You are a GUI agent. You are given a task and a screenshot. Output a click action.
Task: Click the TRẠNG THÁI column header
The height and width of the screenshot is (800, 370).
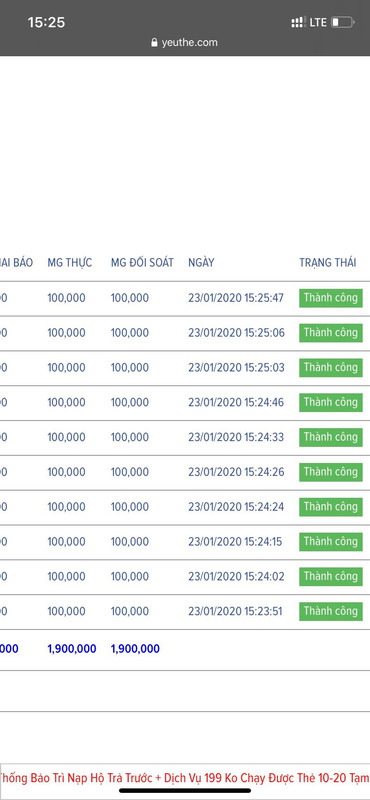[x=328, y=263]
